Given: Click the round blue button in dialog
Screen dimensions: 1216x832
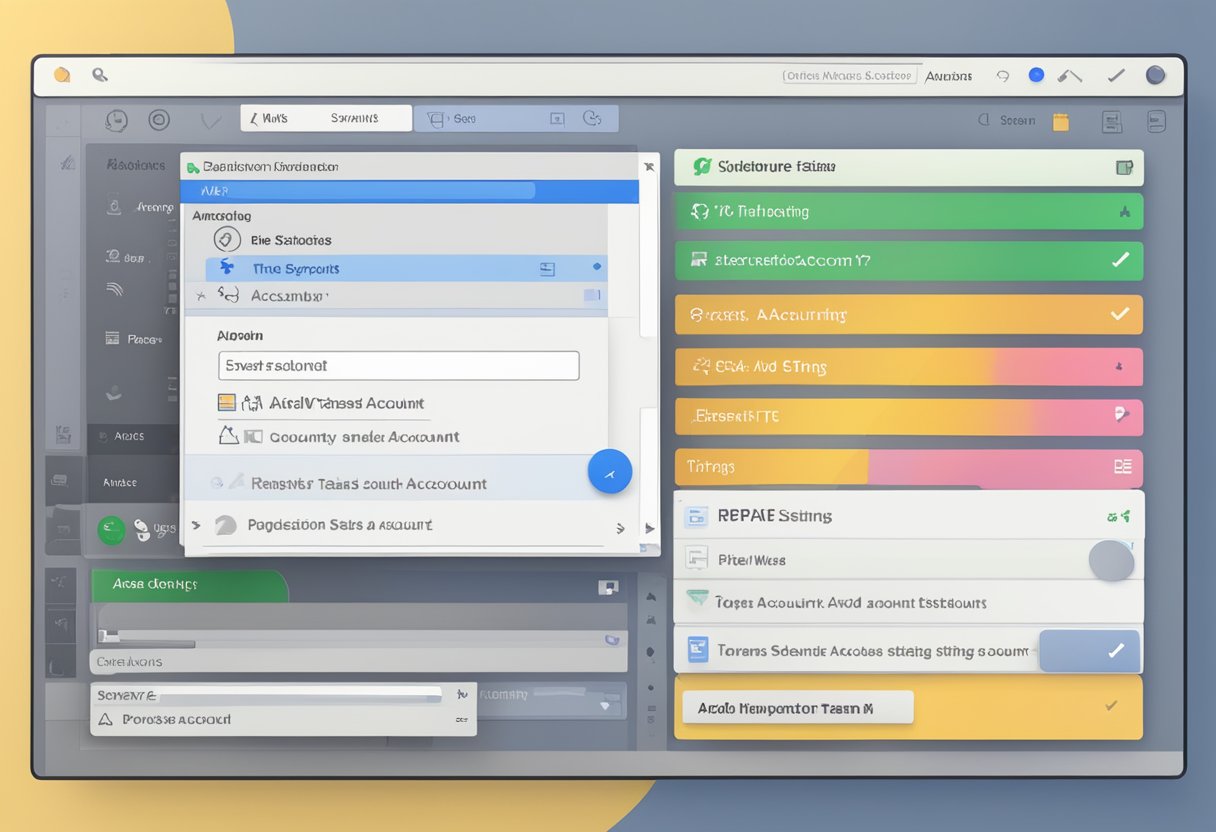Looking at the screenshot, I should pos(609,471).
